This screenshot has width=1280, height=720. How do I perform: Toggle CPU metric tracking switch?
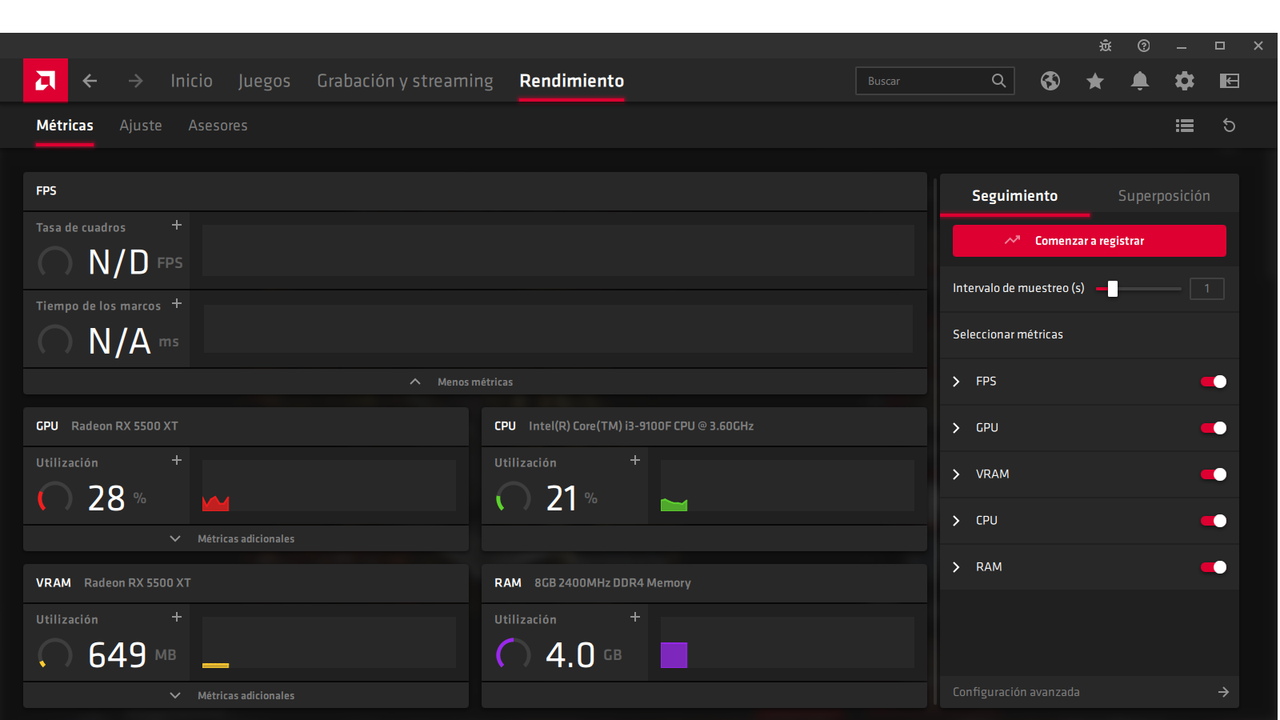1213,521
